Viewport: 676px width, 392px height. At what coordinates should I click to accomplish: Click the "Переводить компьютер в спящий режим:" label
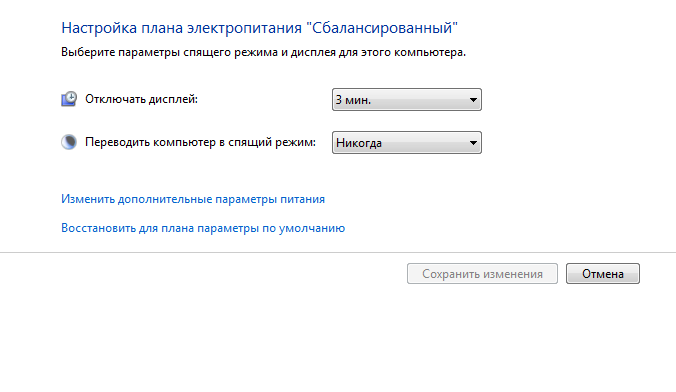pos(200,142)
